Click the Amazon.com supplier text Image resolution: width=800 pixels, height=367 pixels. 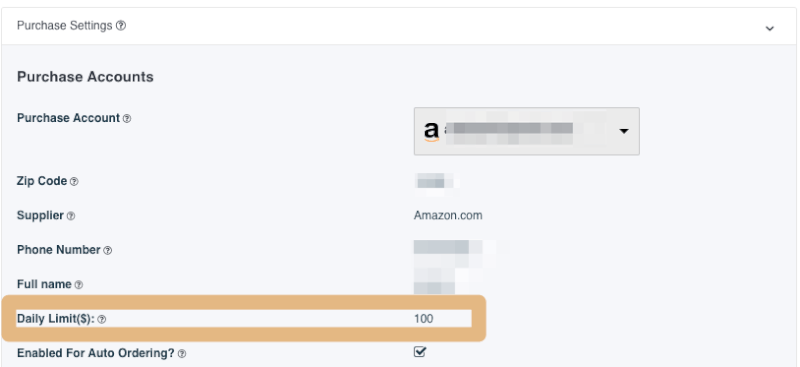pos(448,215)
